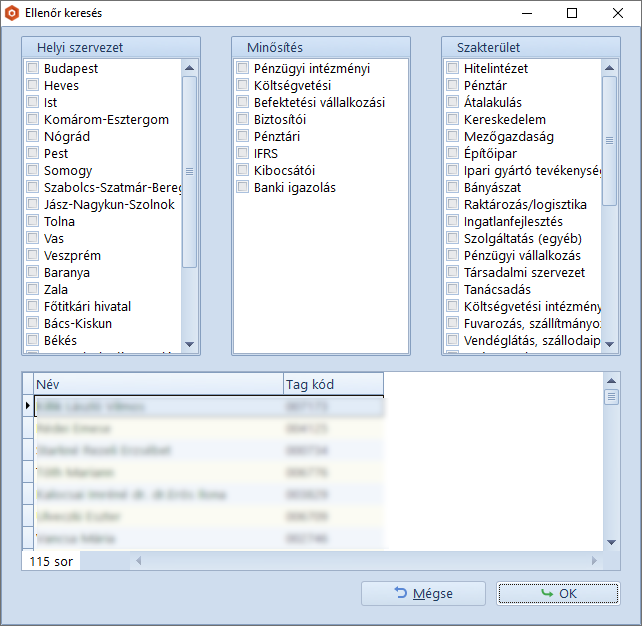Select the Banki igazolás checkbox
642x626 pixels.
243,188
